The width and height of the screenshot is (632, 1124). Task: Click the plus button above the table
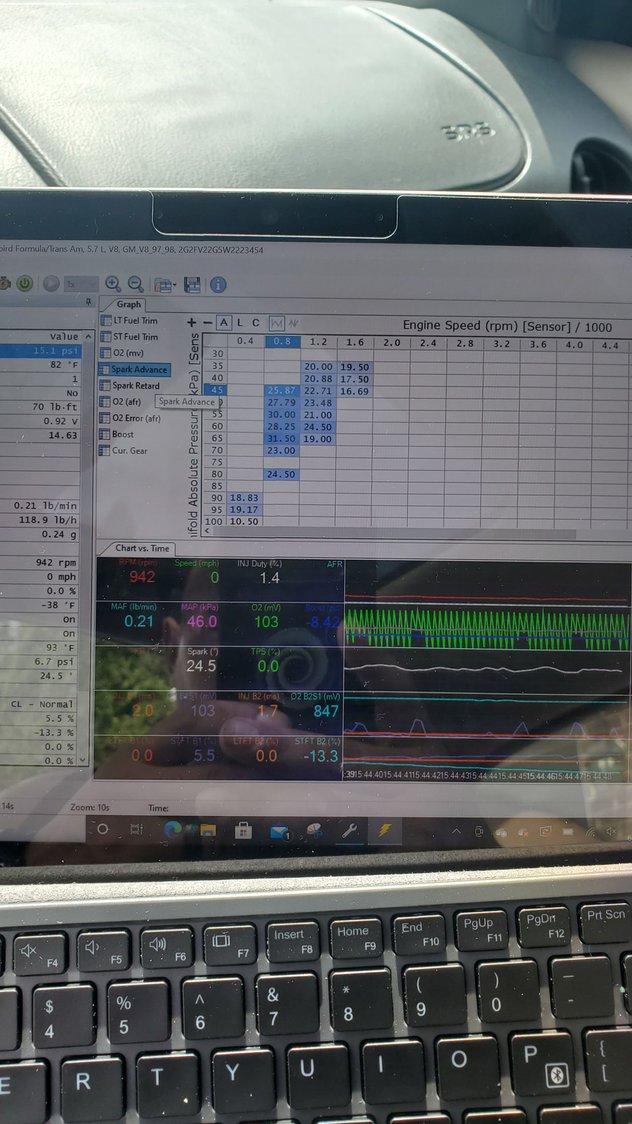[191, 322]
